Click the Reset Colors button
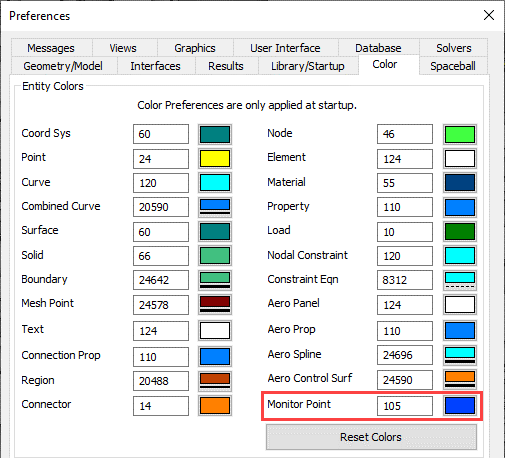 pyautogui.click(x=371, y=437)
